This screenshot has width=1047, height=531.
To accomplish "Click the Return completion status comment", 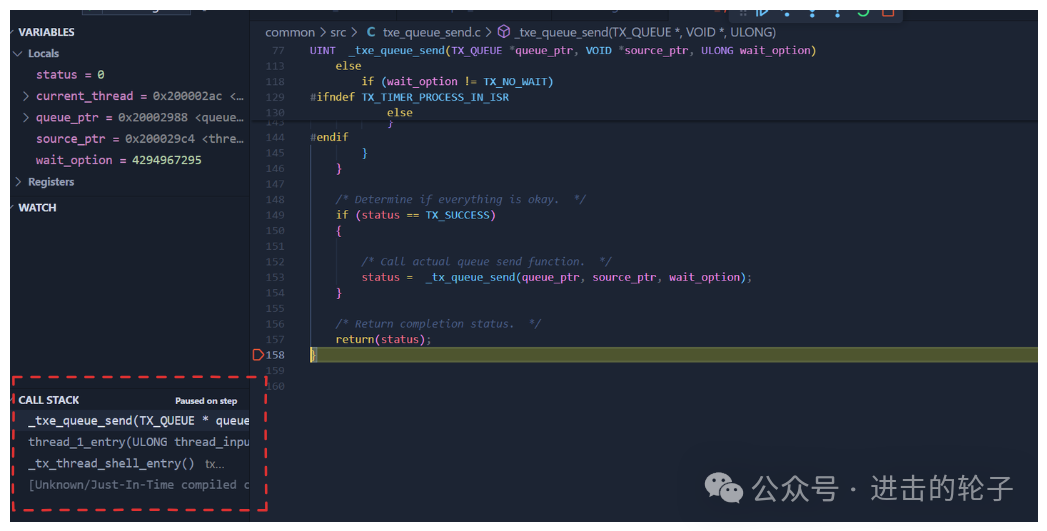I will (x=438, y=324).
